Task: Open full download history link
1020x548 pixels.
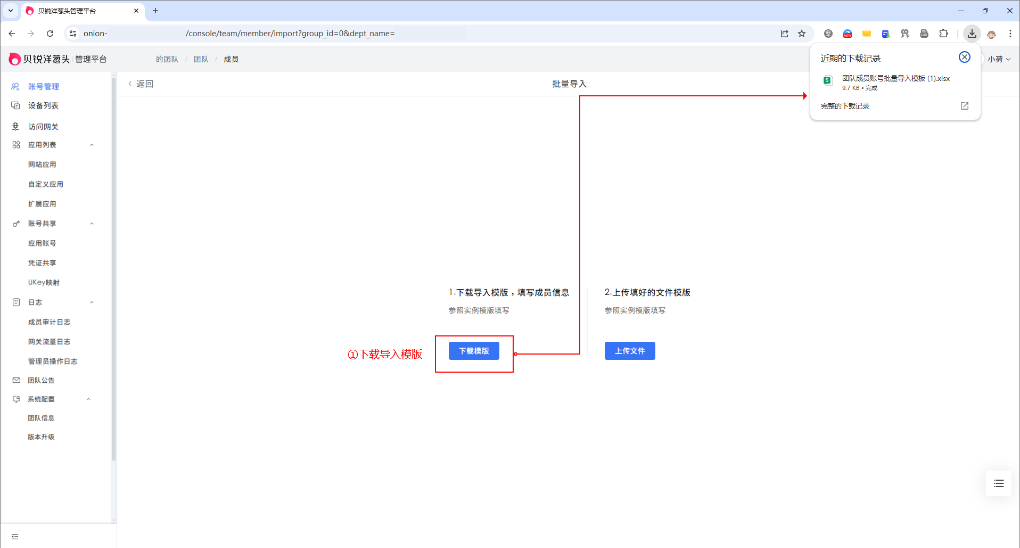Action: click(x=845, y=106)
